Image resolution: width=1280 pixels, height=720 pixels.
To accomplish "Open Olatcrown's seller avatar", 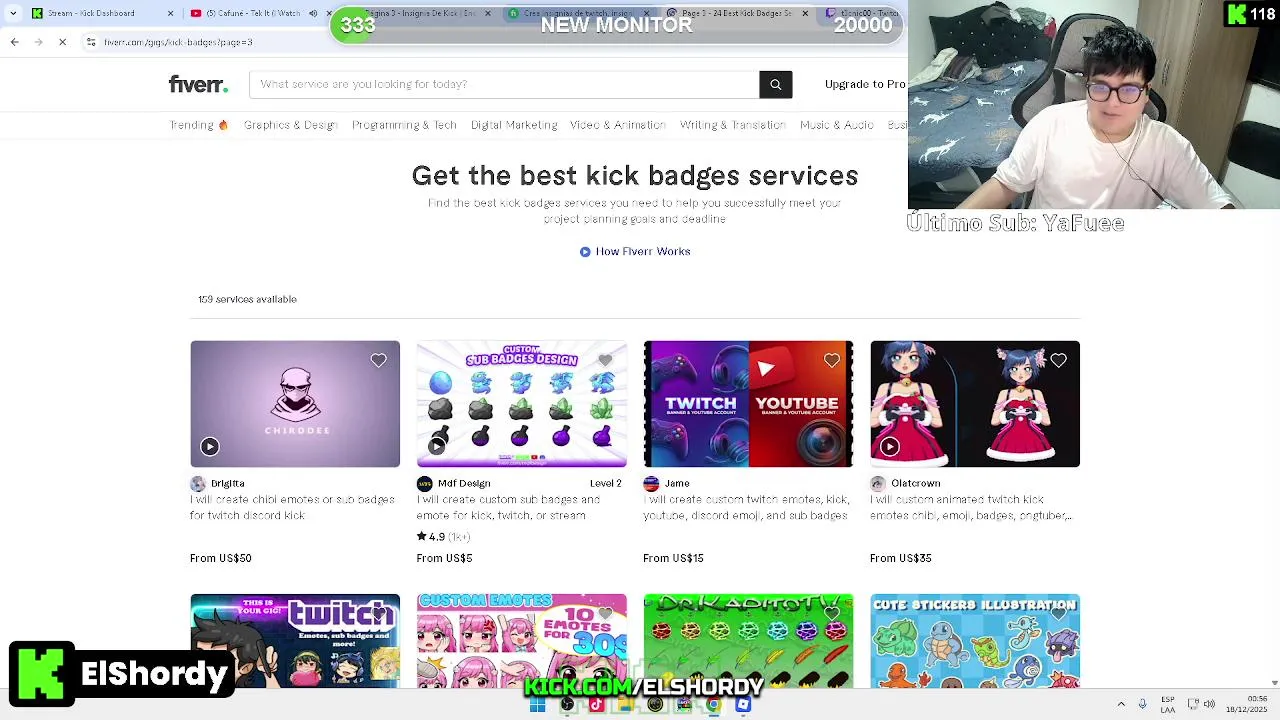I will pyautogui.click(x=878, y=483).
